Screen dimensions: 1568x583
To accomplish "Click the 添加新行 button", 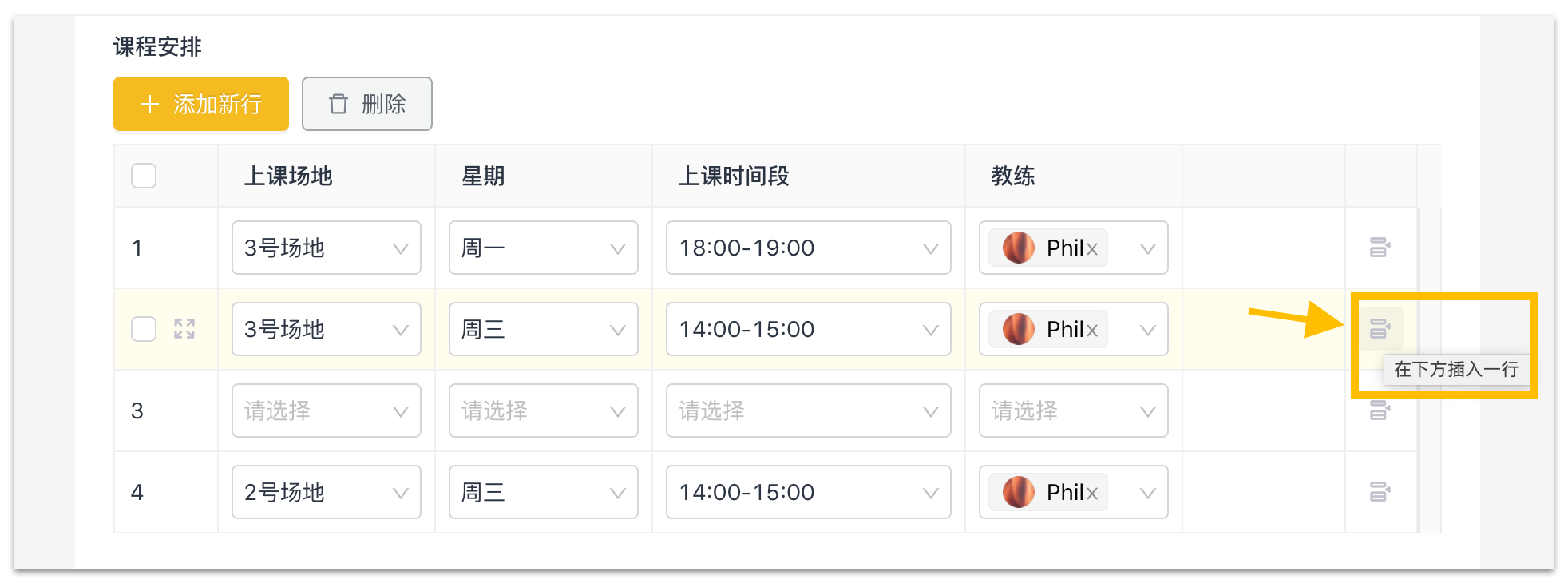I will coord(201,104).
